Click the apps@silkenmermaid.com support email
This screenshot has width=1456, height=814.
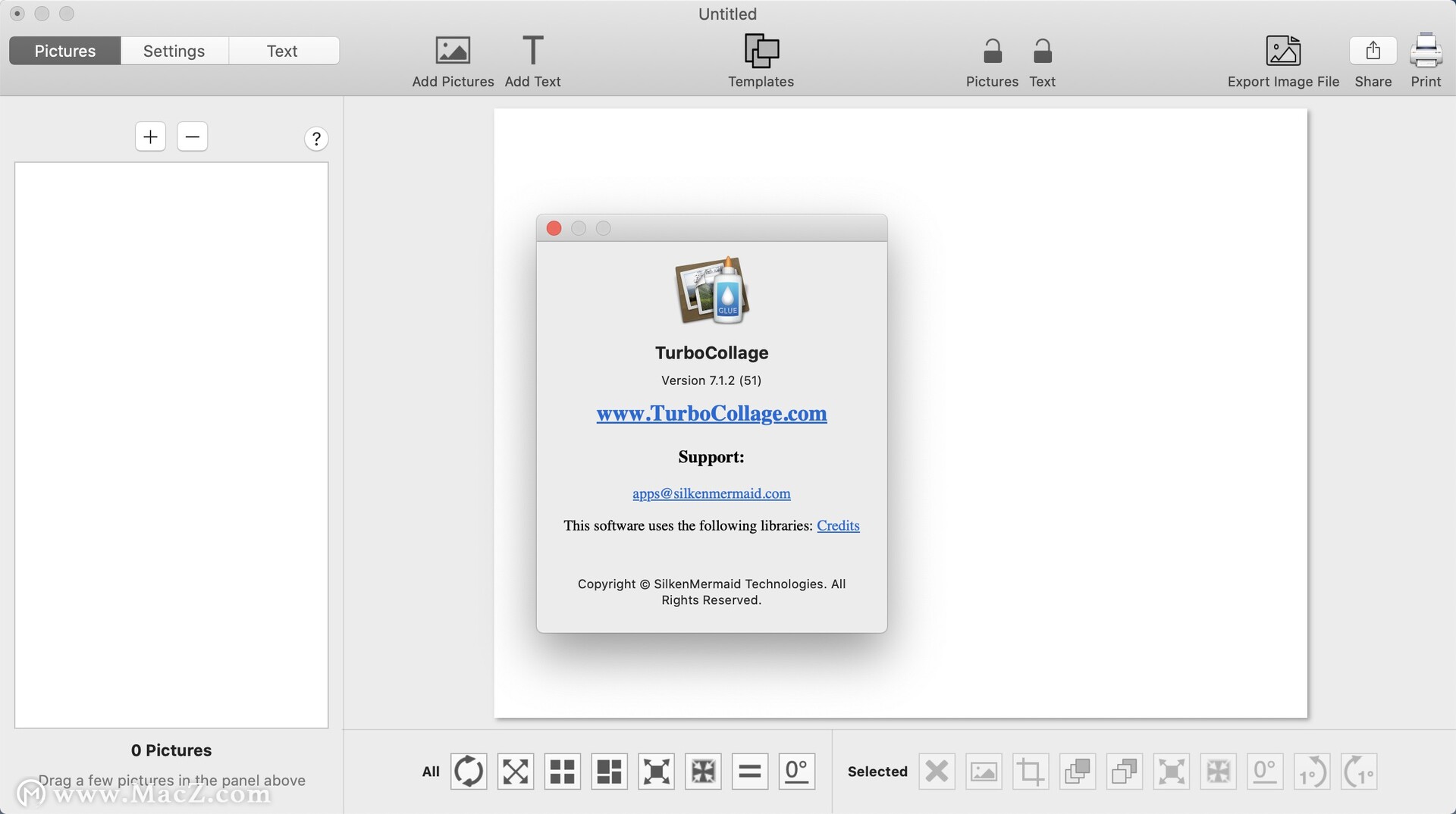tap(711, 493)
